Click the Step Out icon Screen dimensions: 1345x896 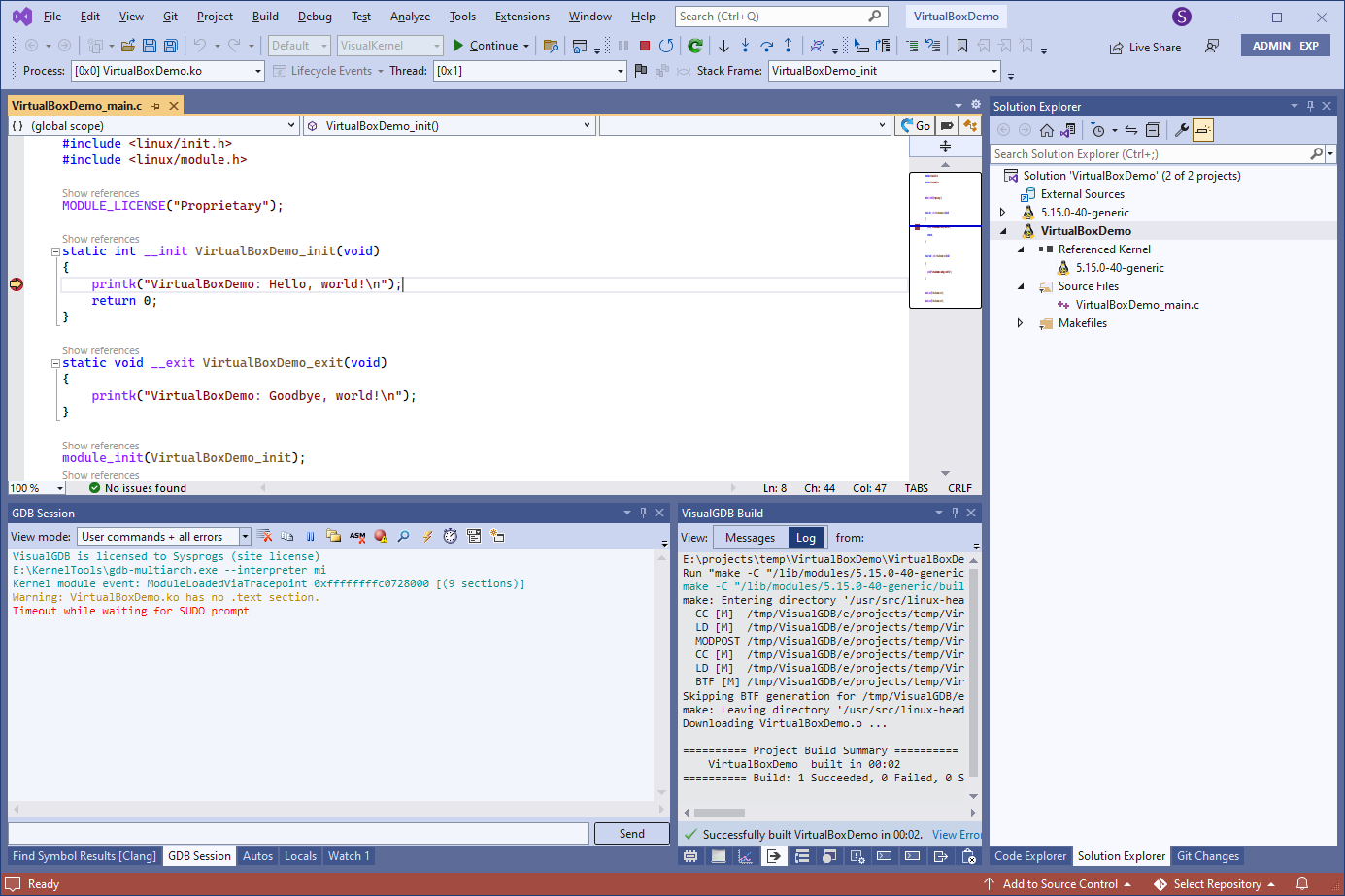tap(788, 46)
